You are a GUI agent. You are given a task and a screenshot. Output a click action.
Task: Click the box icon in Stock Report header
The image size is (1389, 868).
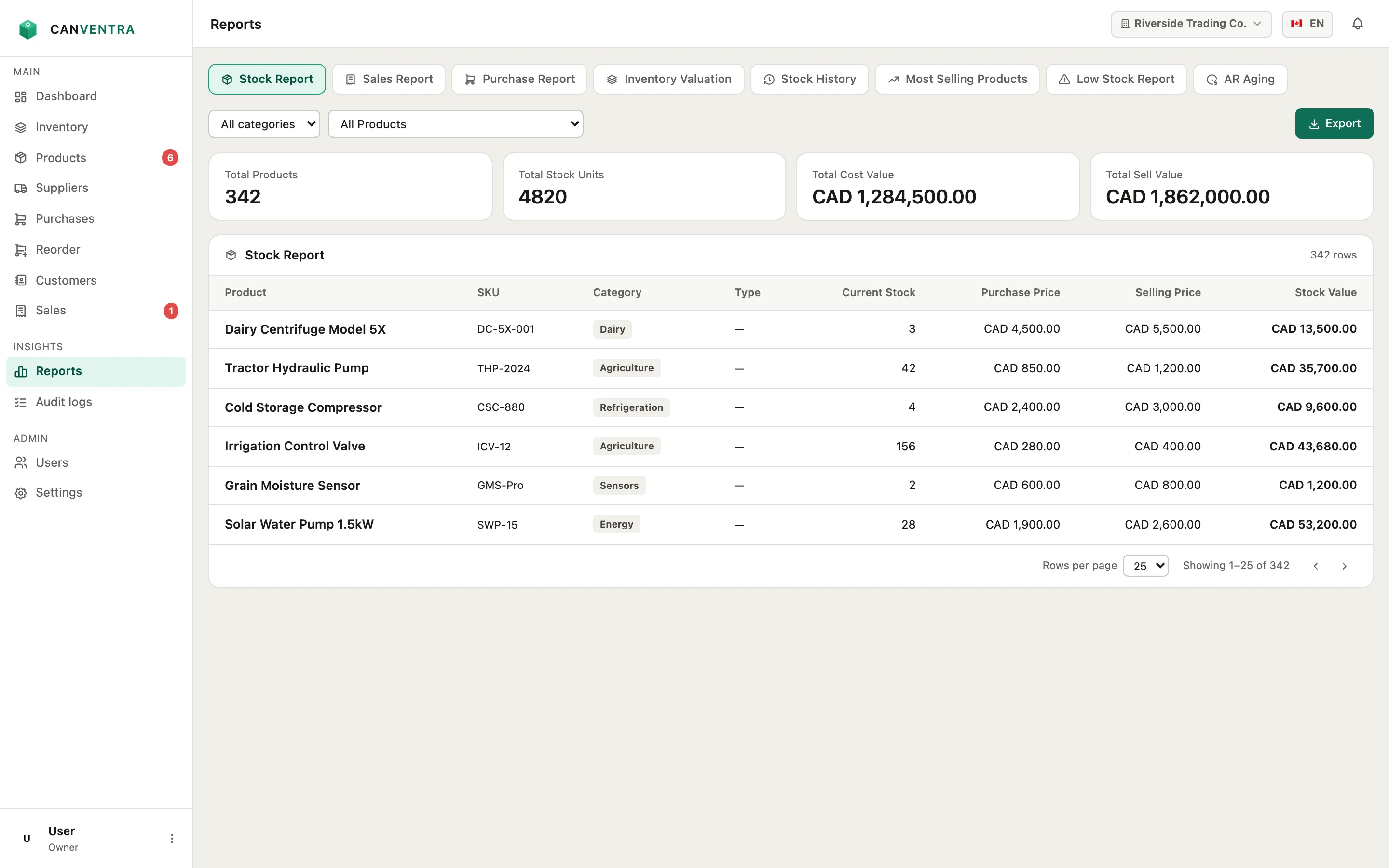[231, 255]
